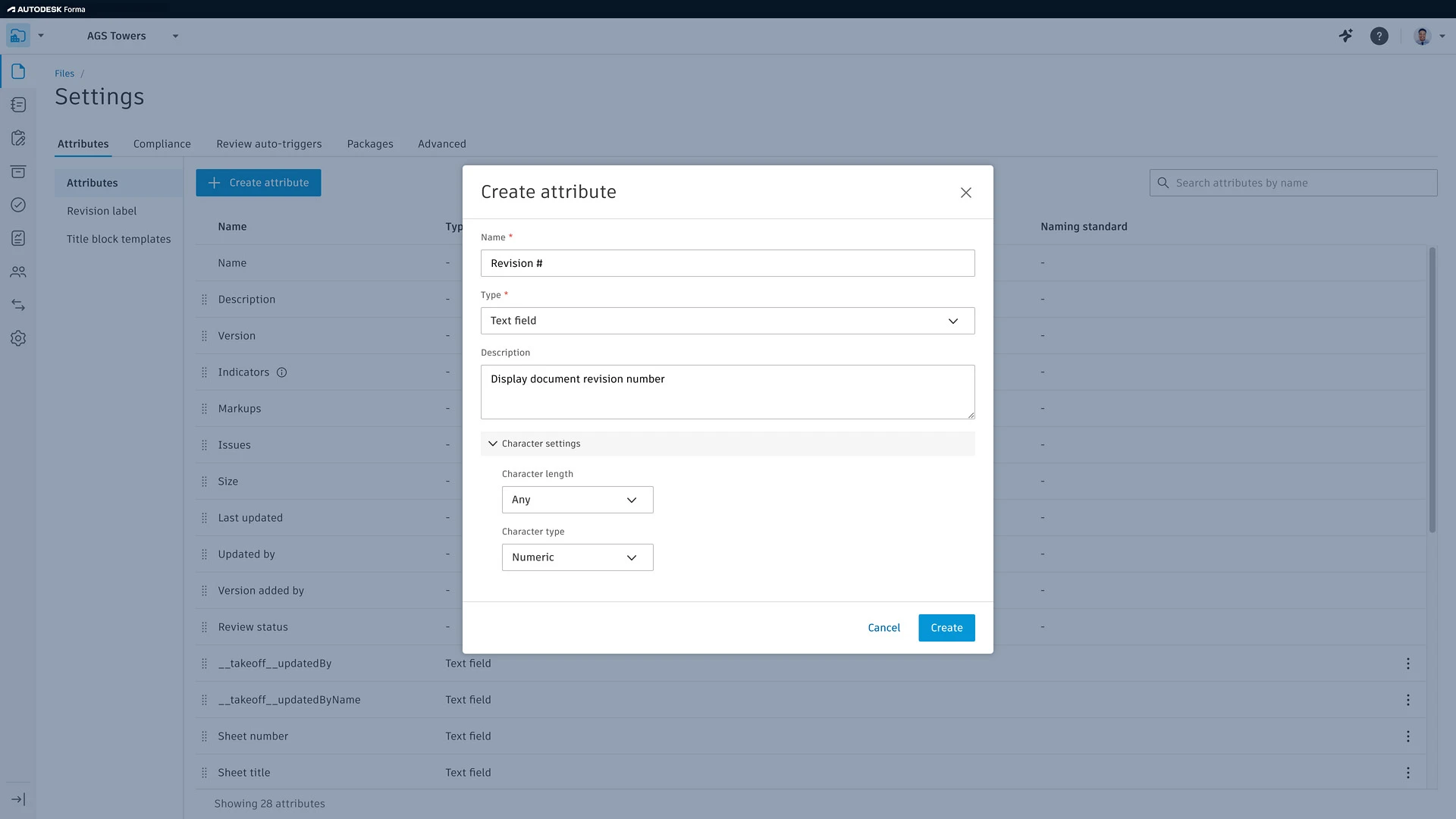
Task: Open the product switcher dropdown arrow
Action: pyautogui.click(x=41, y=36)
